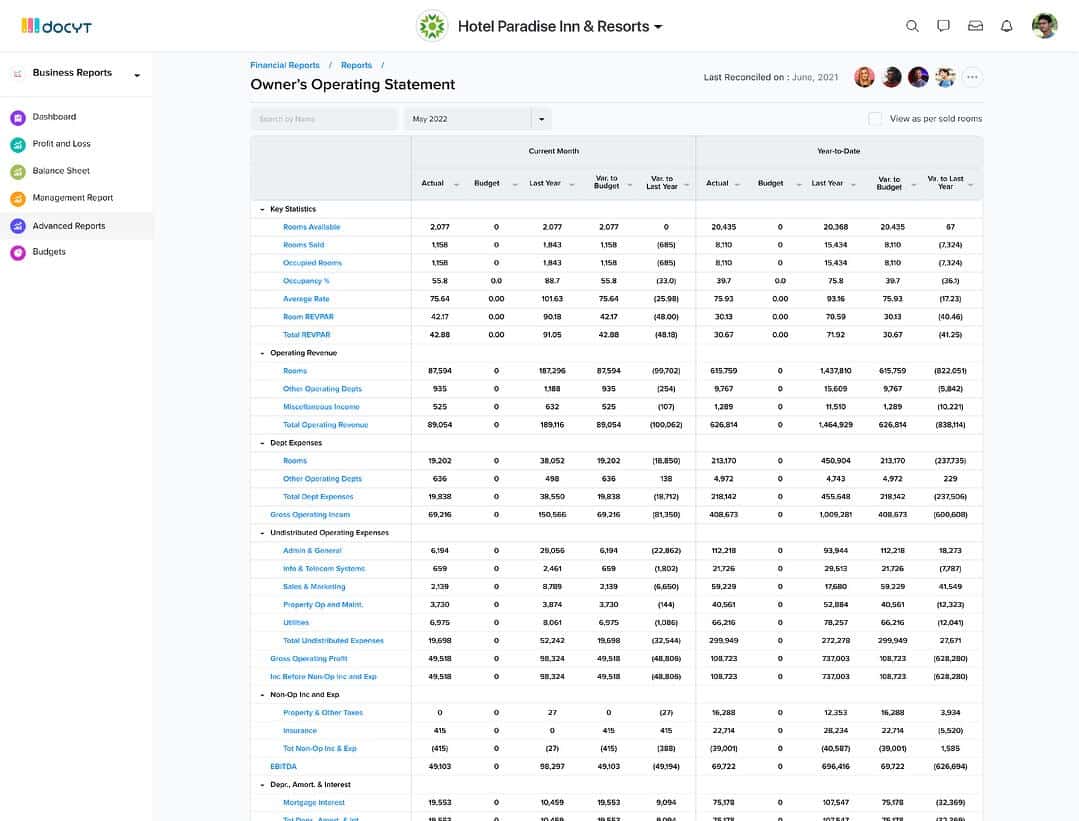Check notifications via the bell icon
This screenshot has height=821, width=1079.
point(1007,26)
